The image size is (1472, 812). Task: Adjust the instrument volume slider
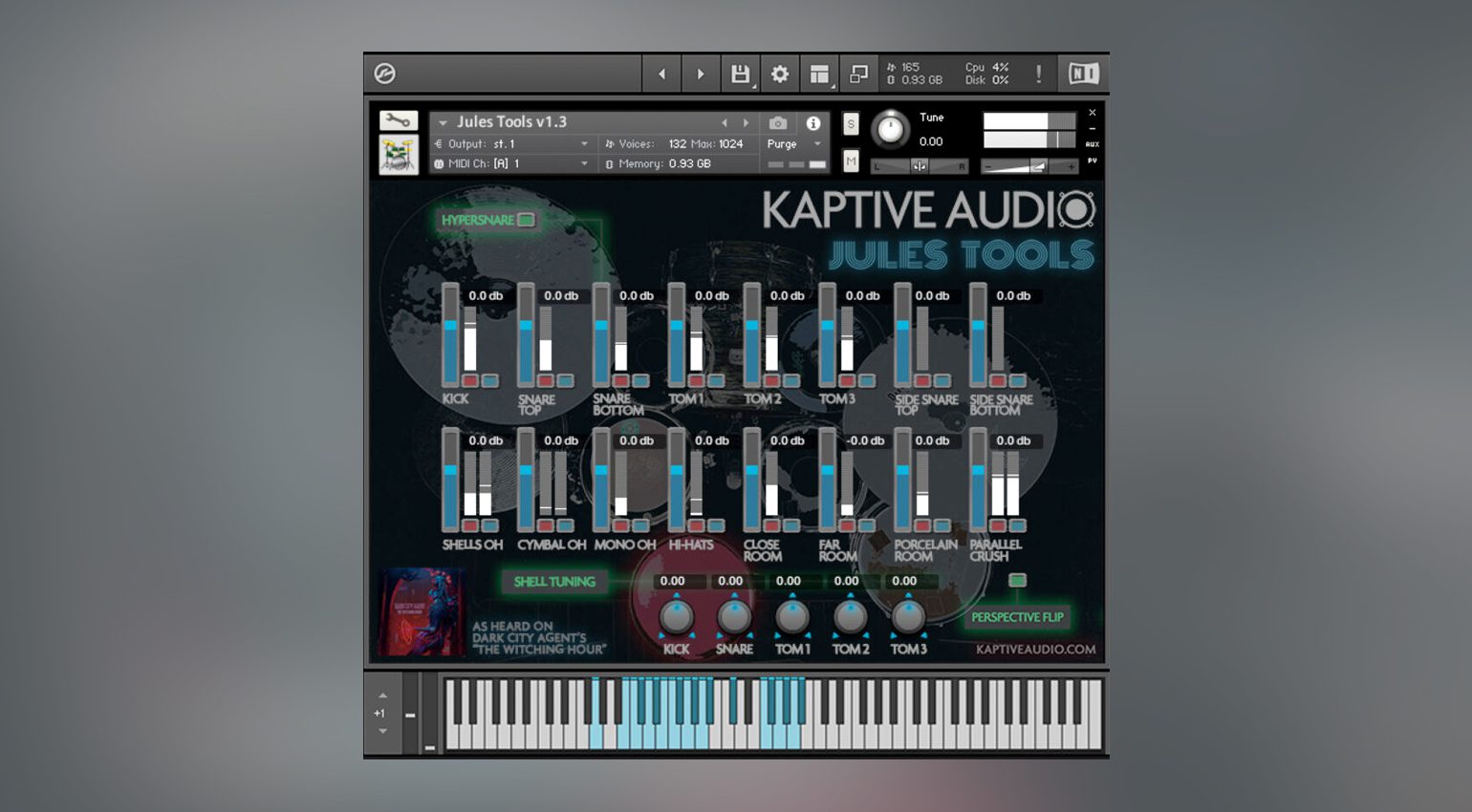1030,166
